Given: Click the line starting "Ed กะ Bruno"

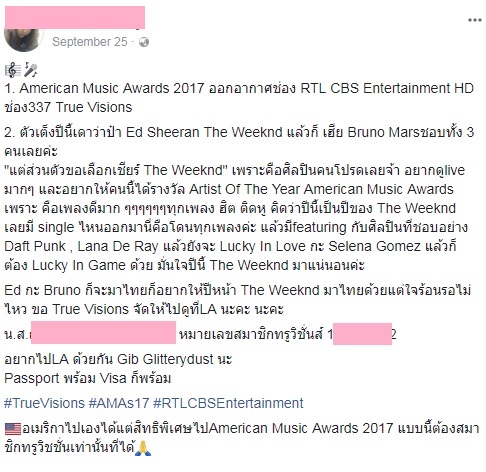Looking at the screenshot, I should coord(237,290).
